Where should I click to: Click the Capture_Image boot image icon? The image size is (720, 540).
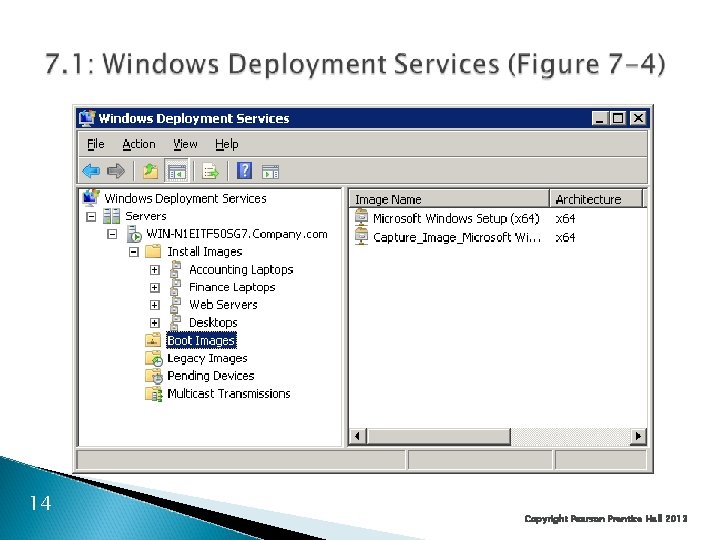click(x=361, y=237)
